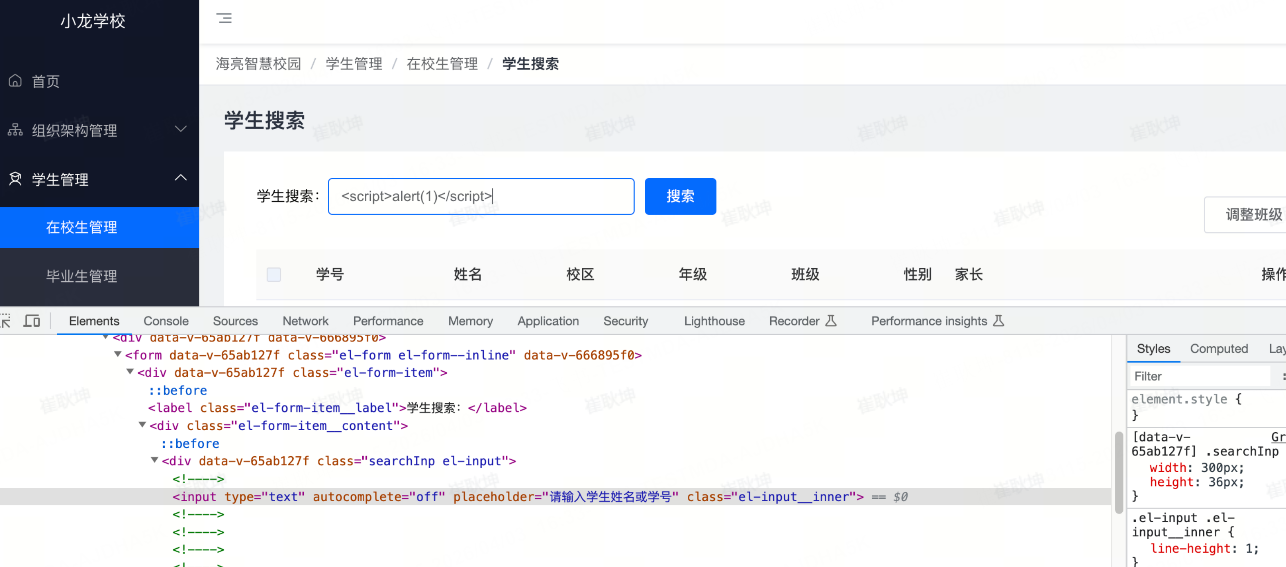Click the Elements panel vertical scrollbar
Viewport: 1286px width, 567px height.
coord(1118,472)
